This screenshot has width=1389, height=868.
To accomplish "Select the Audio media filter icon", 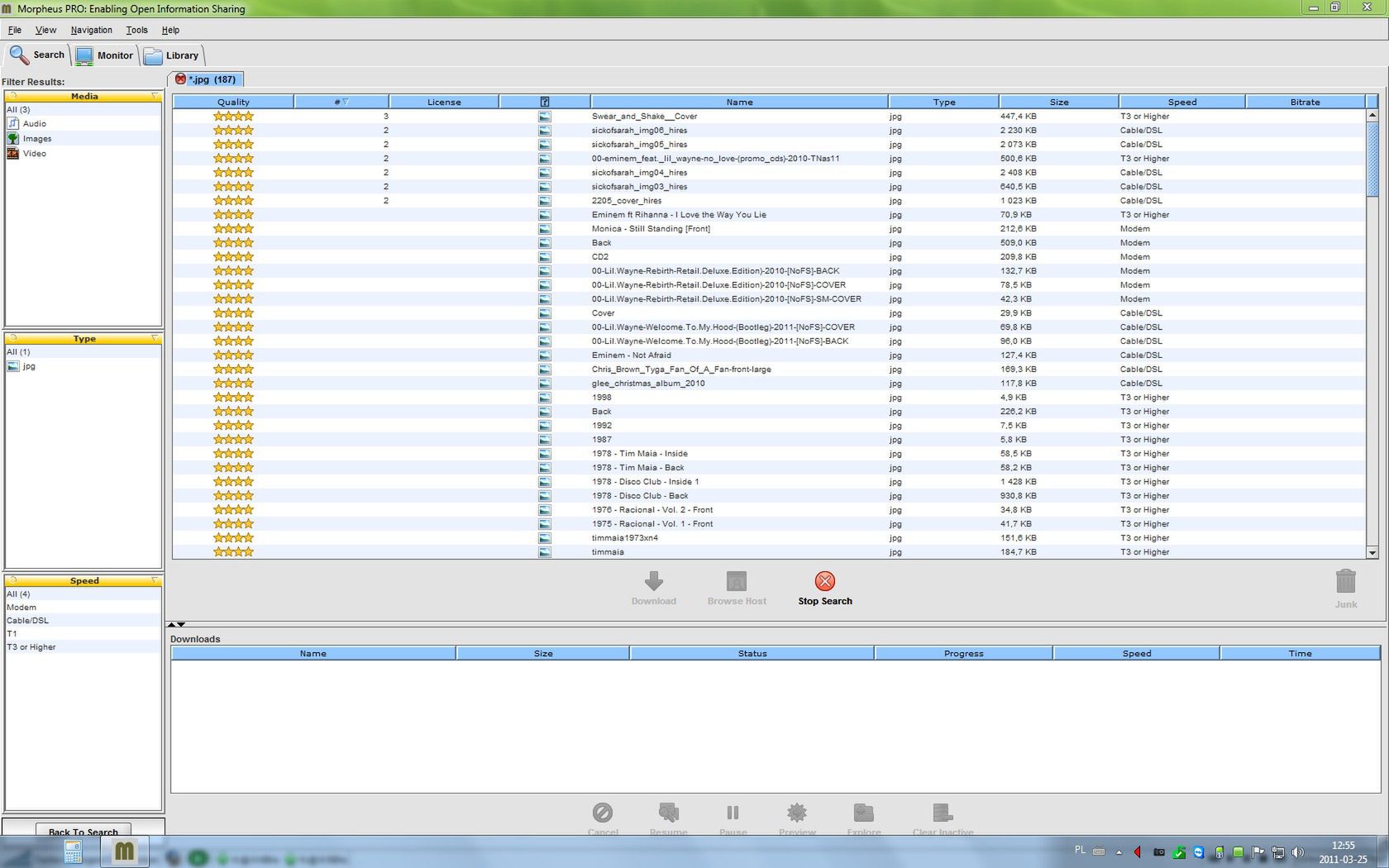I will (13, 123).
